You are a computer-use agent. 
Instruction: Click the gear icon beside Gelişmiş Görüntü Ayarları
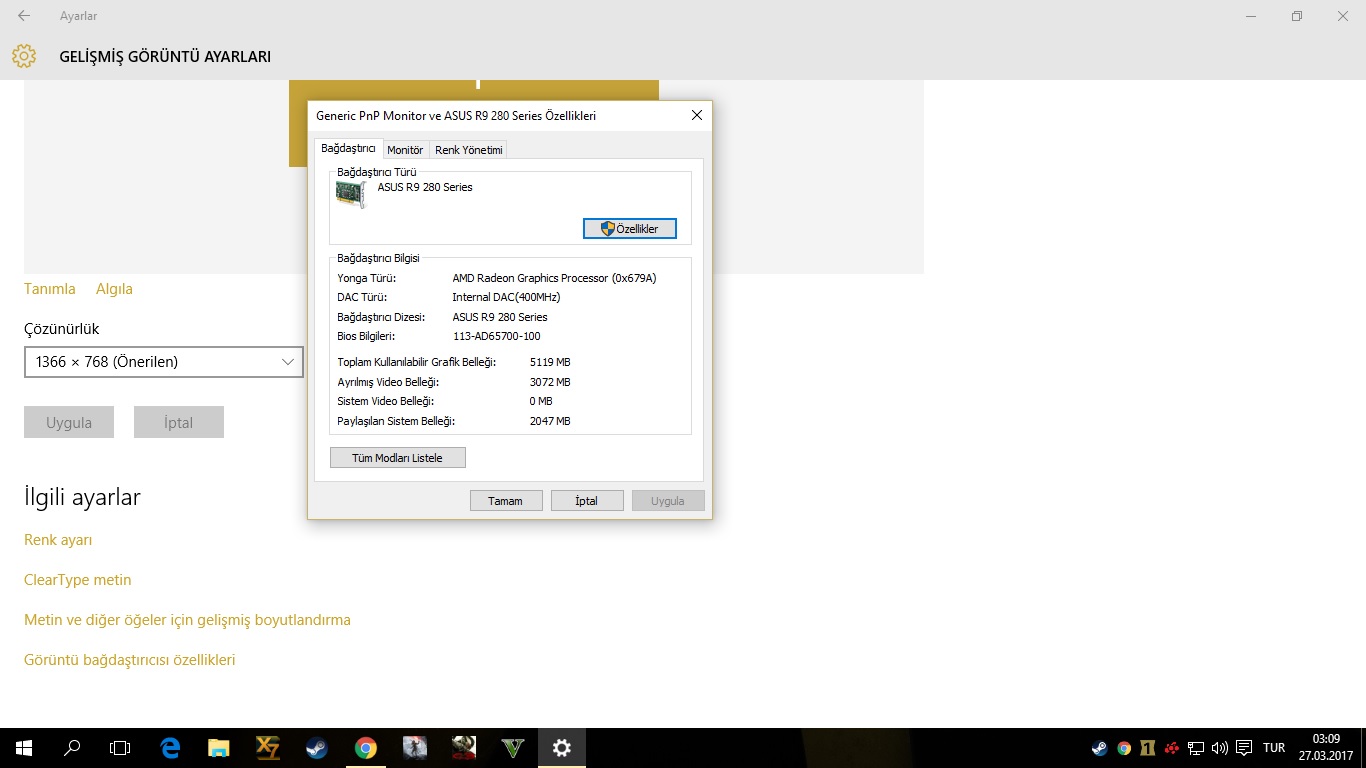[x=24, y=56]
